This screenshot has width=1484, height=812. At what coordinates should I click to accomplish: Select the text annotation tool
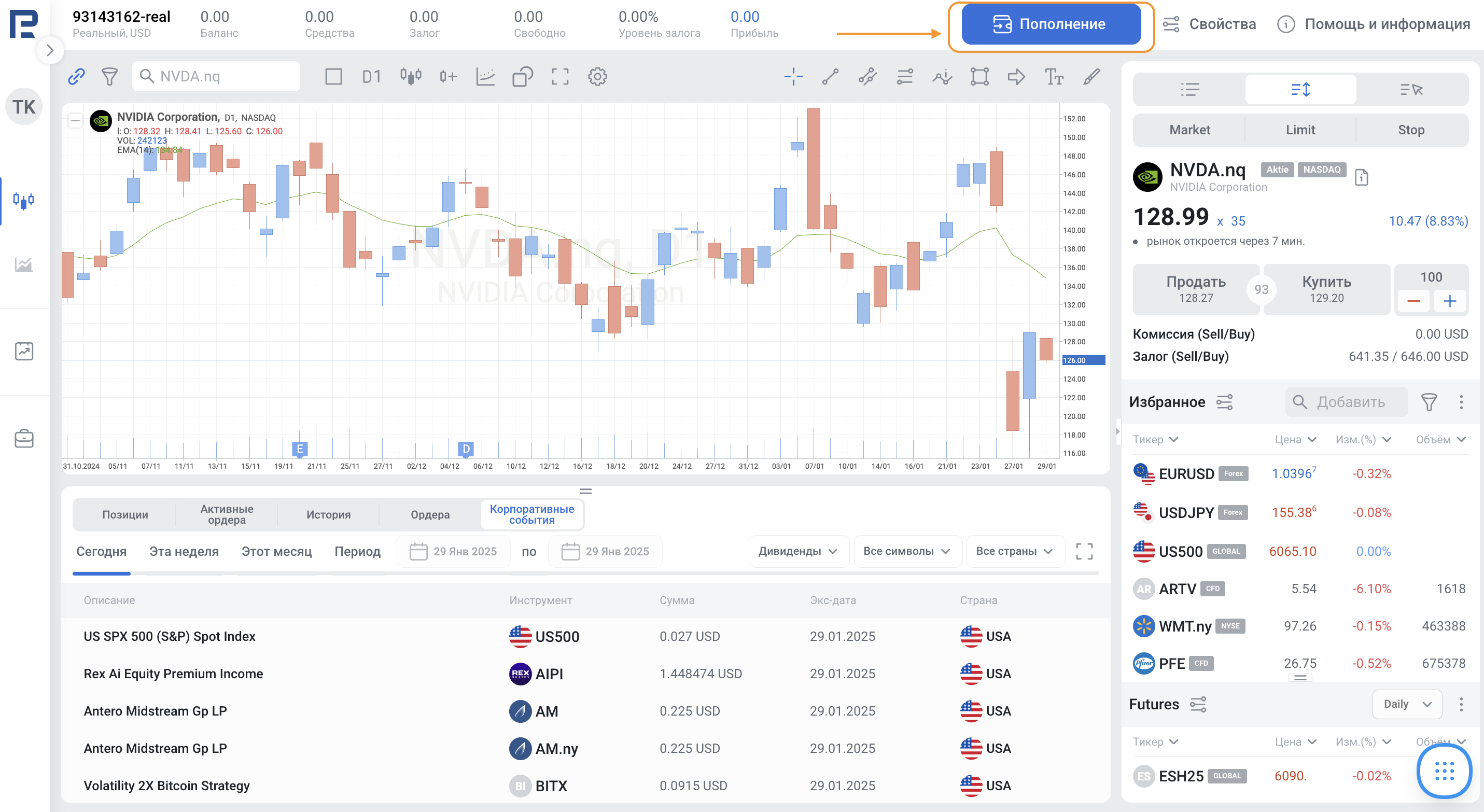point(1054,77)
